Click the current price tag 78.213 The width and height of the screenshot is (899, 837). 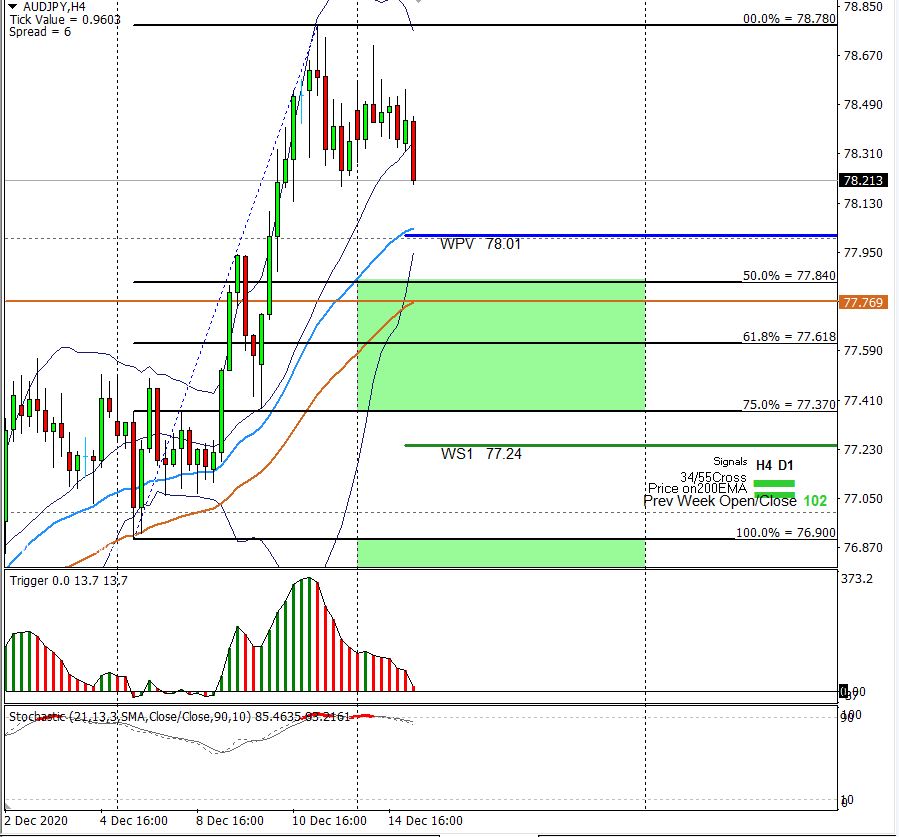tap(862, 181)
